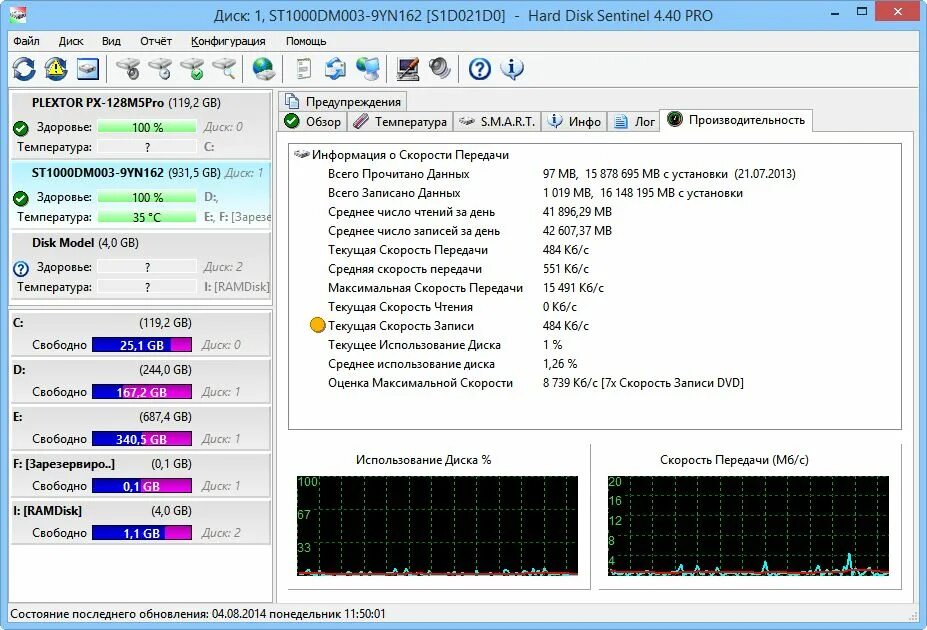Select the Производительность tab
Viewport: 927px width, 630px height.
[736, 120]
